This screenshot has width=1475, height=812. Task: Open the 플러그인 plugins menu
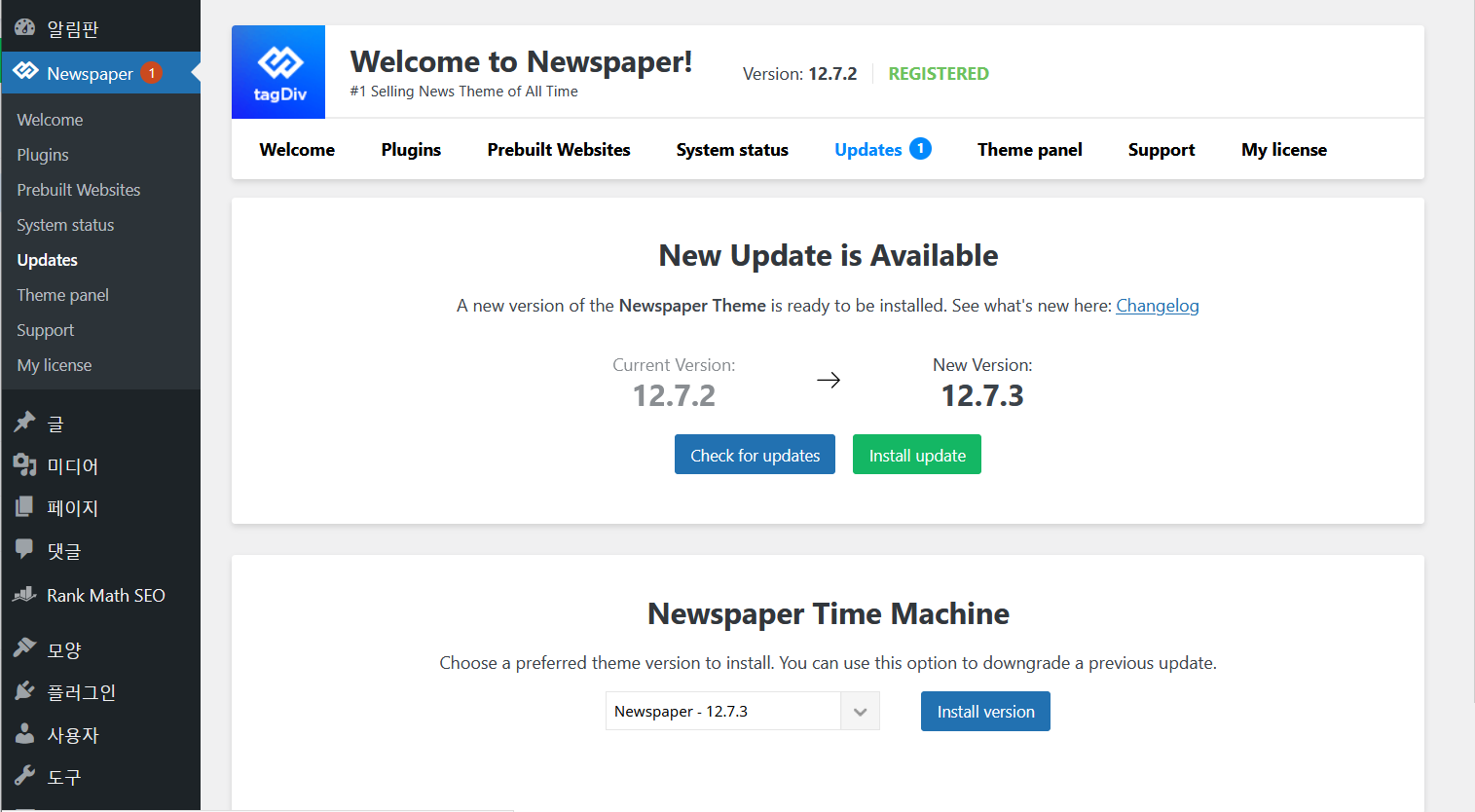tap(101, 692)
